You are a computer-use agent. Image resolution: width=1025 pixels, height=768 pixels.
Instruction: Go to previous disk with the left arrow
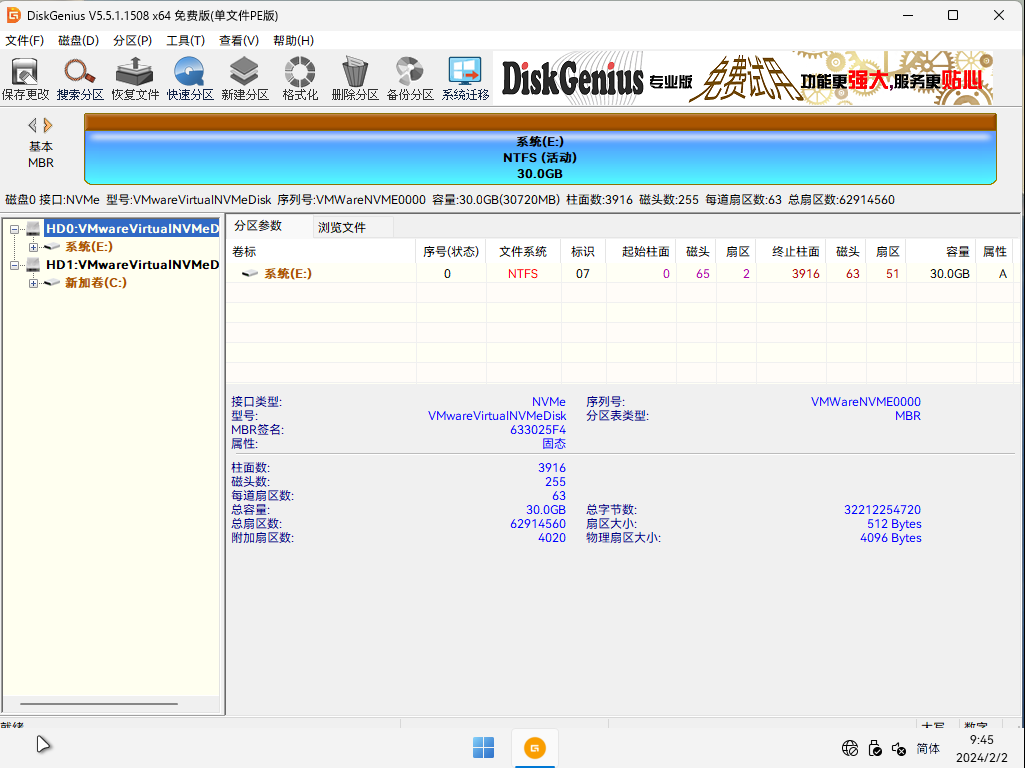tap(32, 125)
